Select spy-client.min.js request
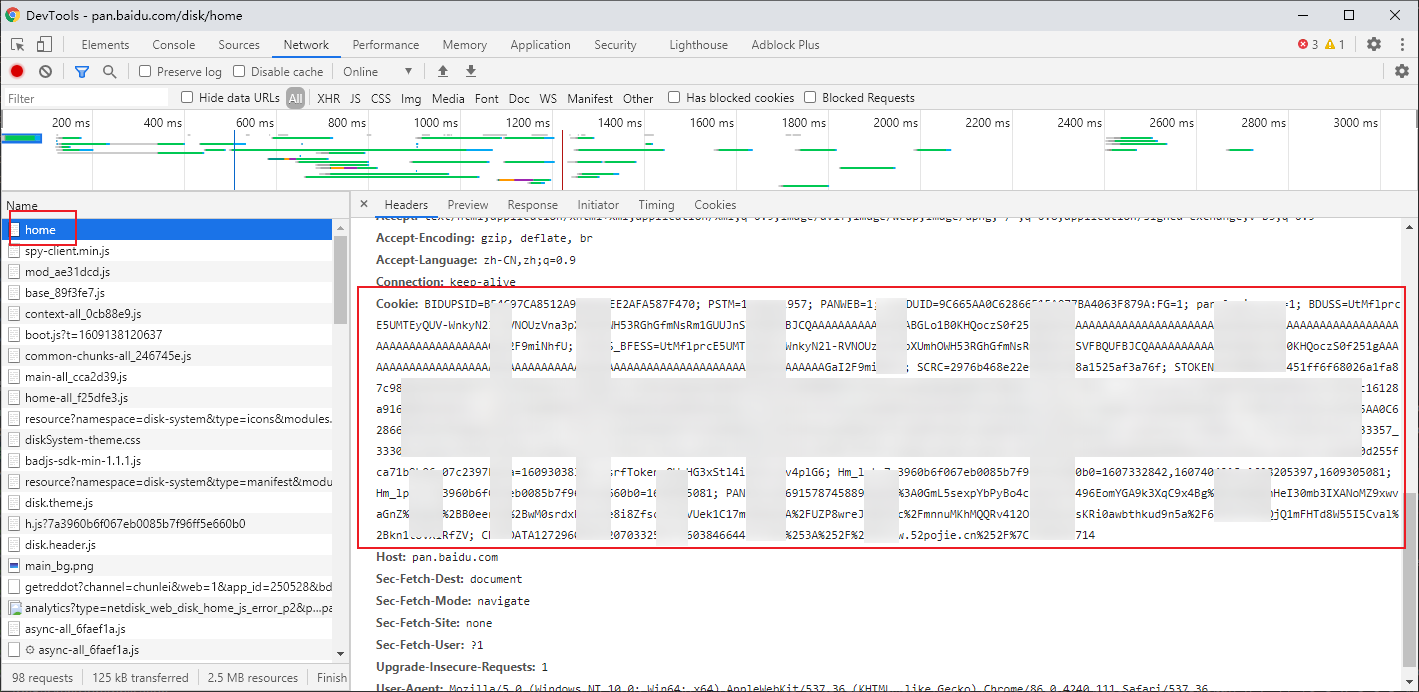 point(167,250)
